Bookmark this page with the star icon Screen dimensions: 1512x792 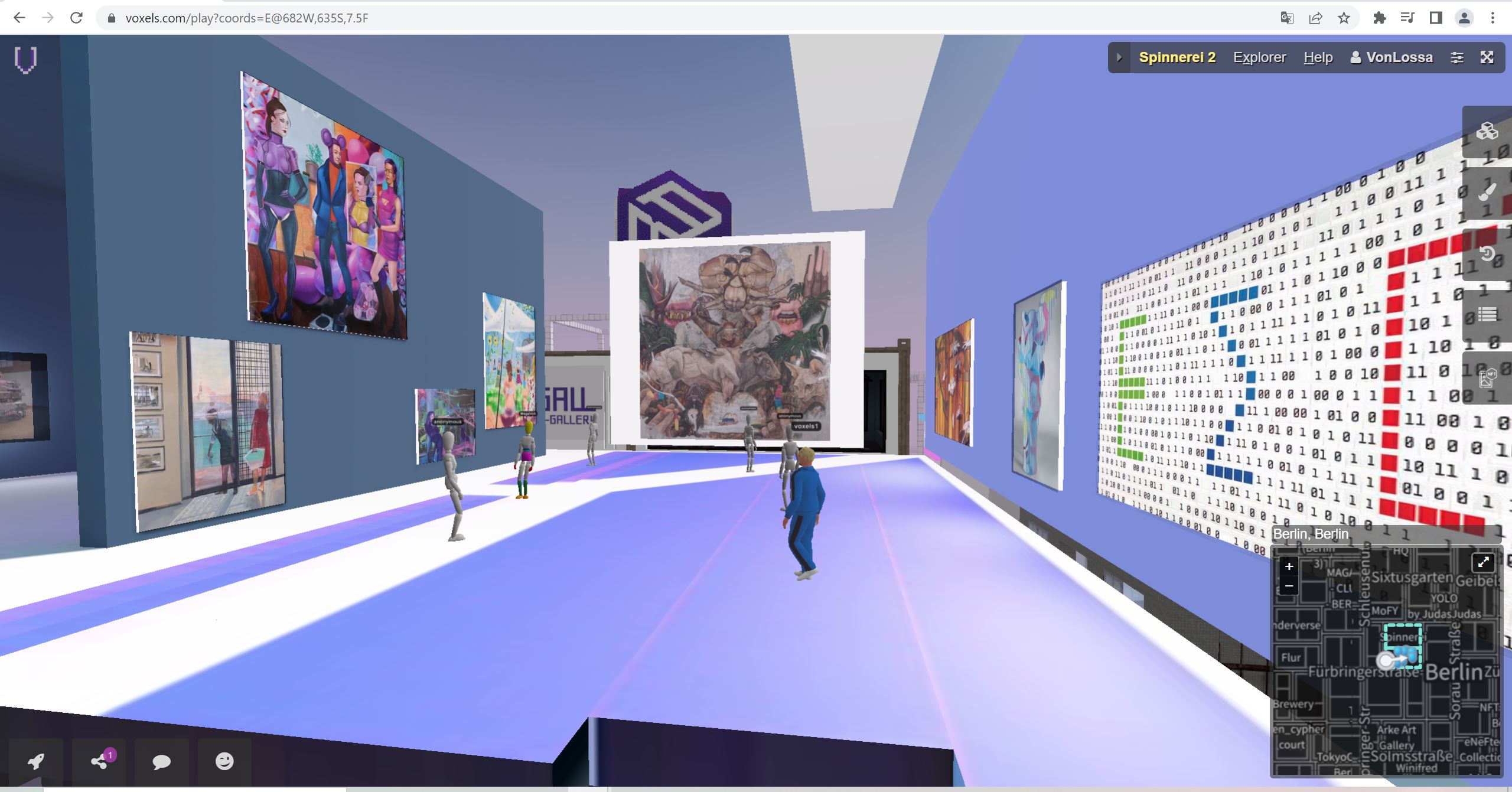[x=1344, y=18]
